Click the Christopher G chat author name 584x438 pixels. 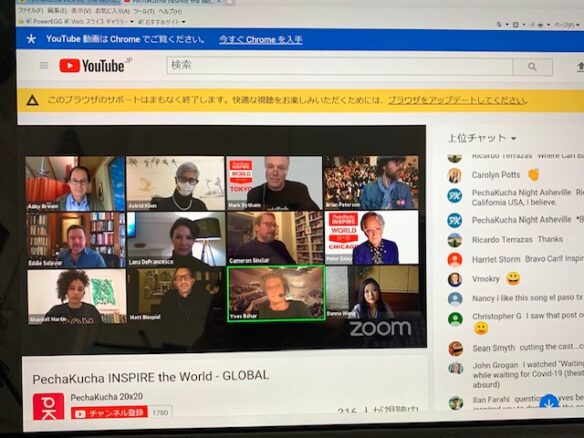[497, 316]
